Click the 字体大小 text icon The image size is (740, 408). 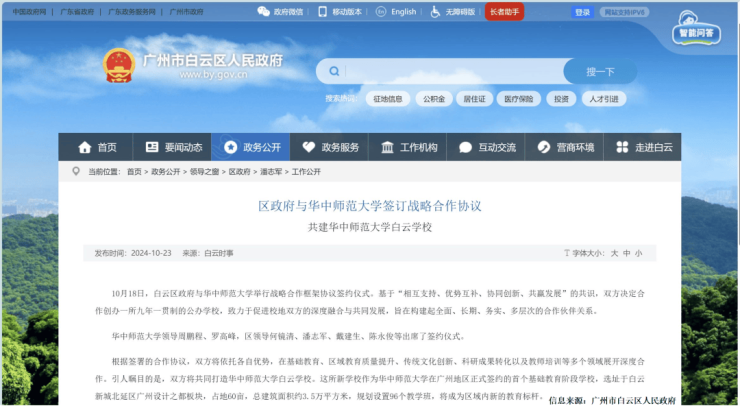coord(566,253)
